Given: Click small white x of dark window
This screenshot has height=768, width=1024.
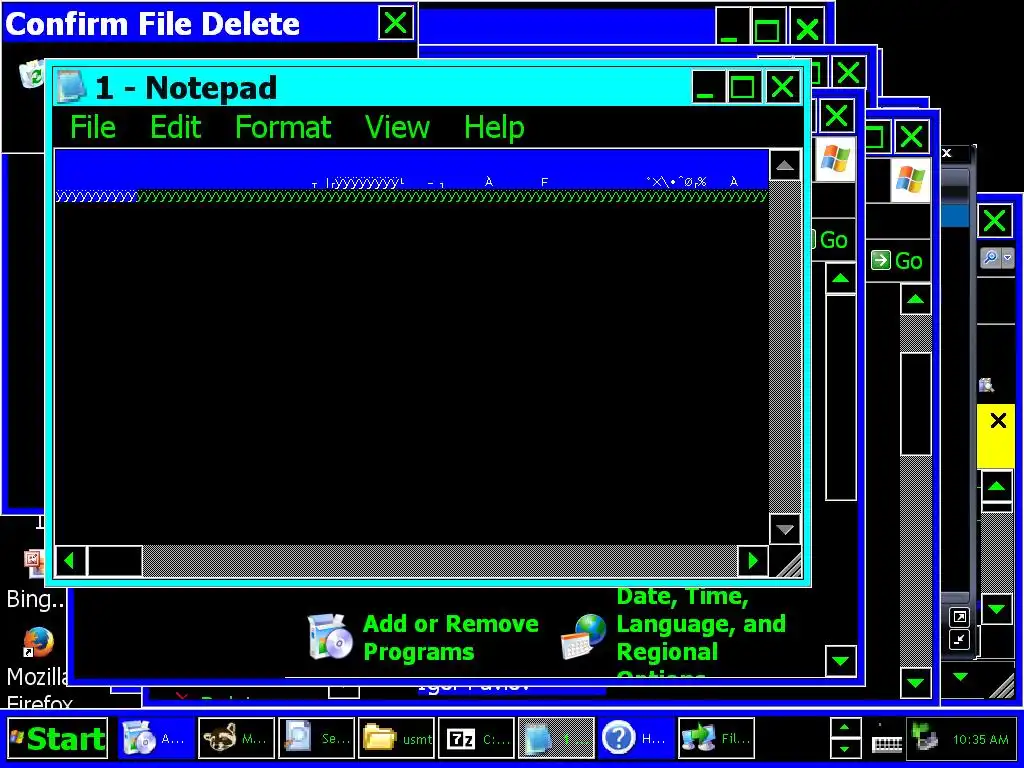Looking at the screenshot, I should click(946, 153).
